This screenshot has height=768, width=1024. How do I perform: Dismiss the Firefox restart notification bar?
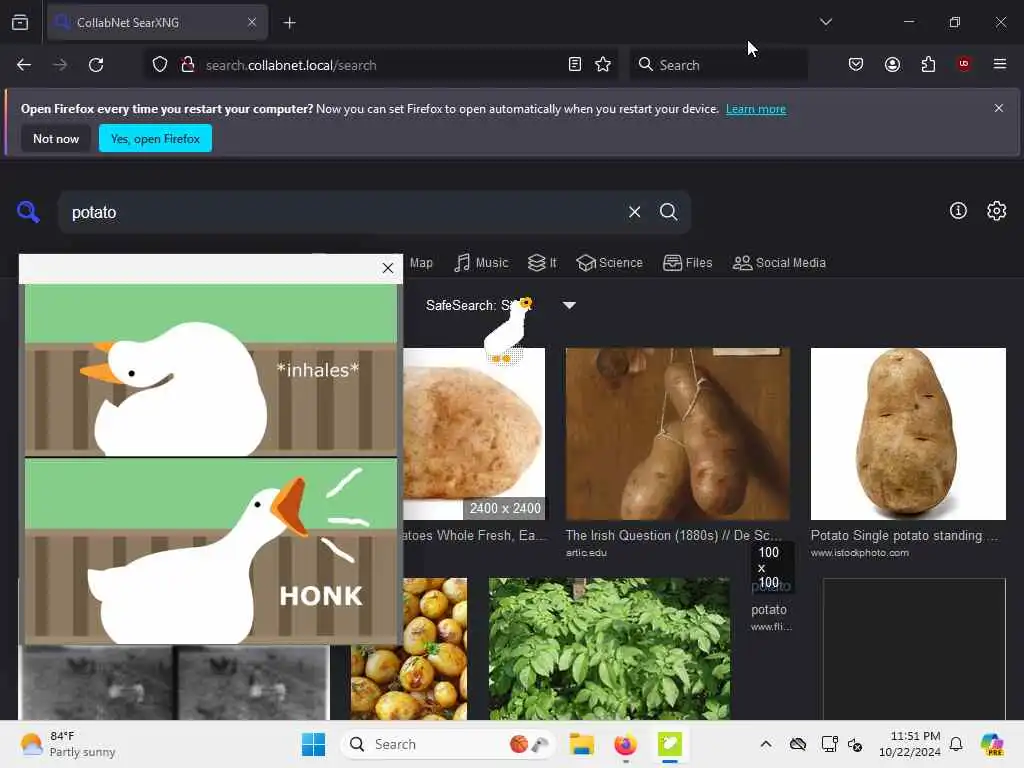(999, 108)
